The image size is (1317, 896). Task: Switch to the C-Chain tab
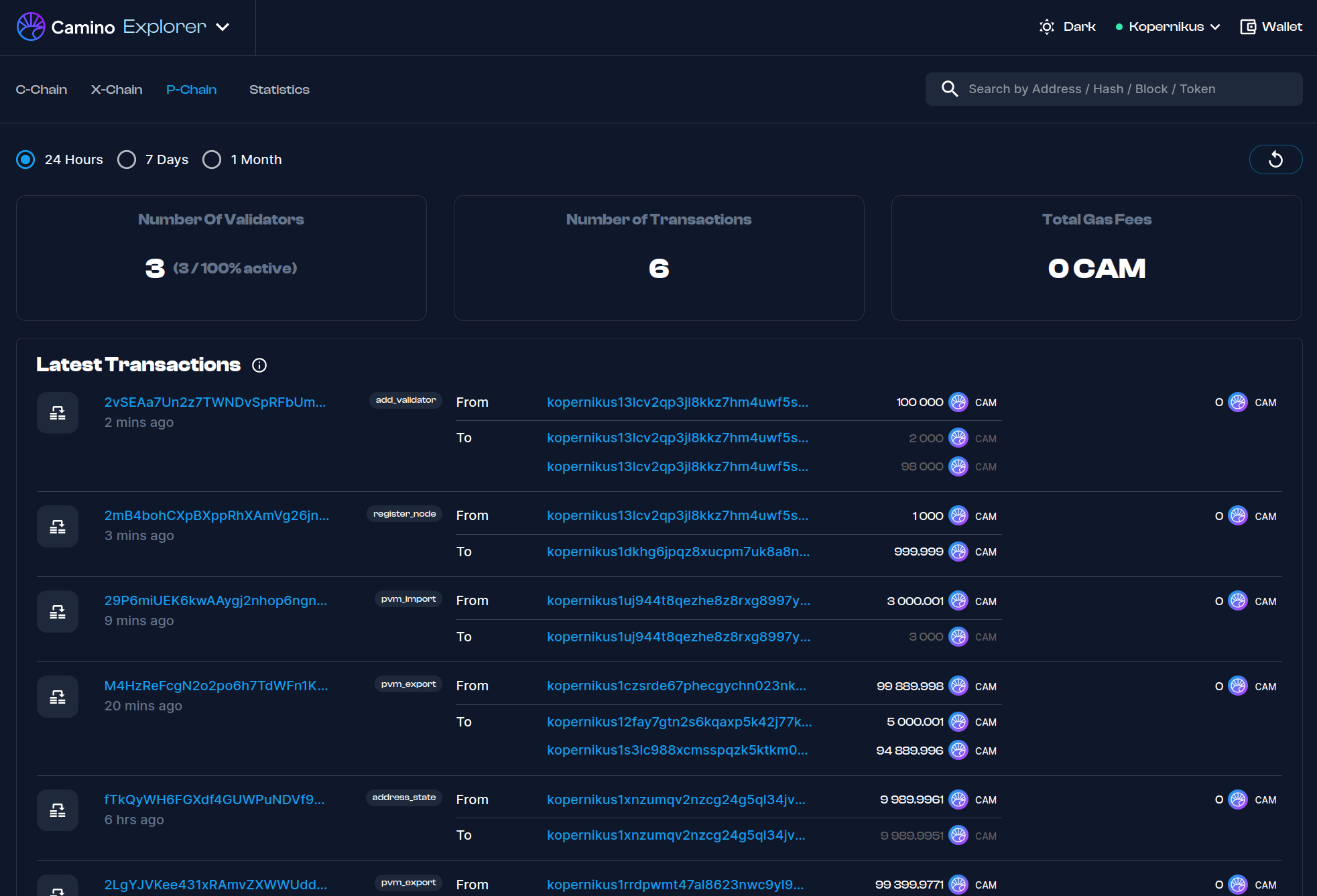[x=42, y=90]
